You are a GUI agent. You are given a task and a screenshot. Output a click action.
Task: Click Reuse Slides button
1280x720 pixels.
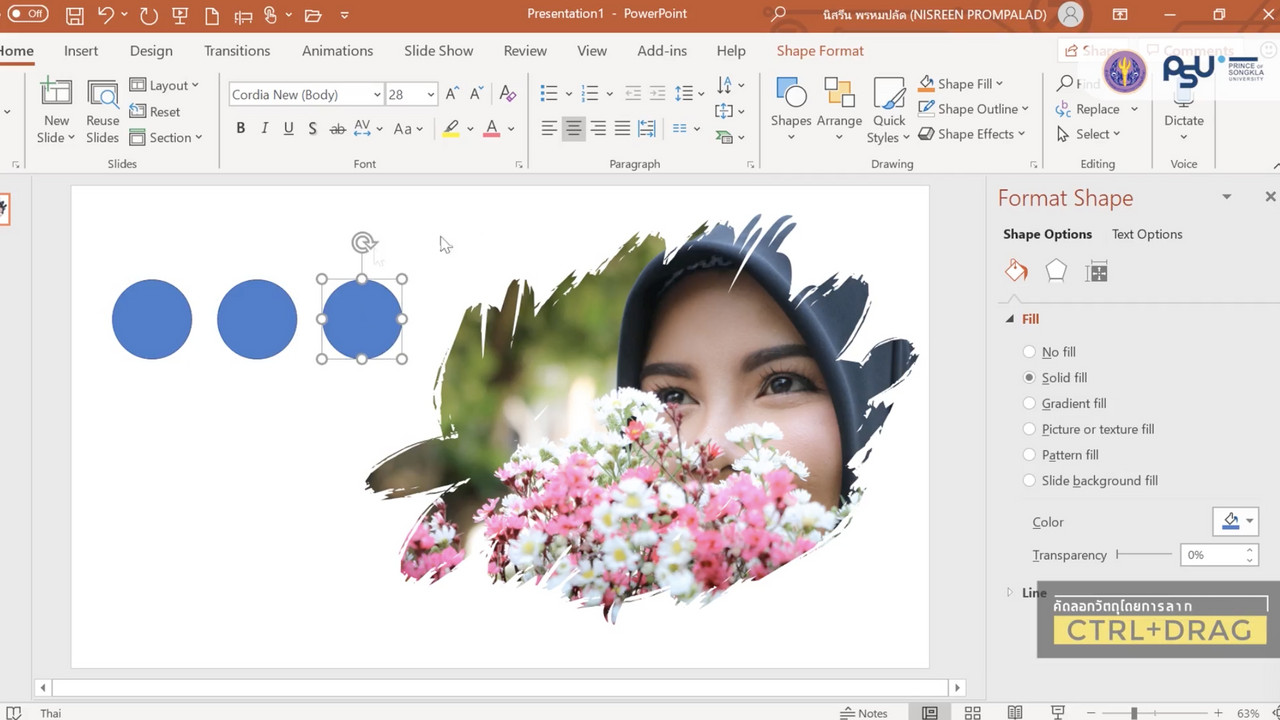point(102,110)
